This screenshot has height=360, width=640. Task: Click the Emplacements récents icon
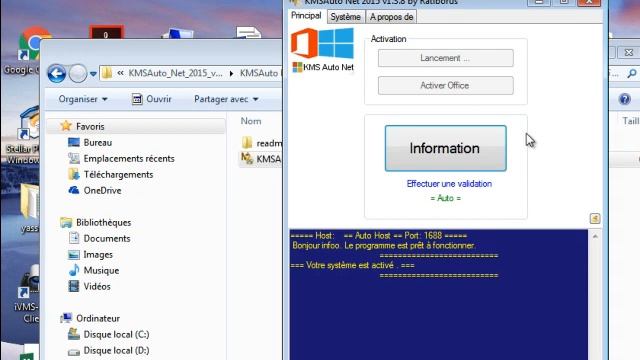(73, 158)
